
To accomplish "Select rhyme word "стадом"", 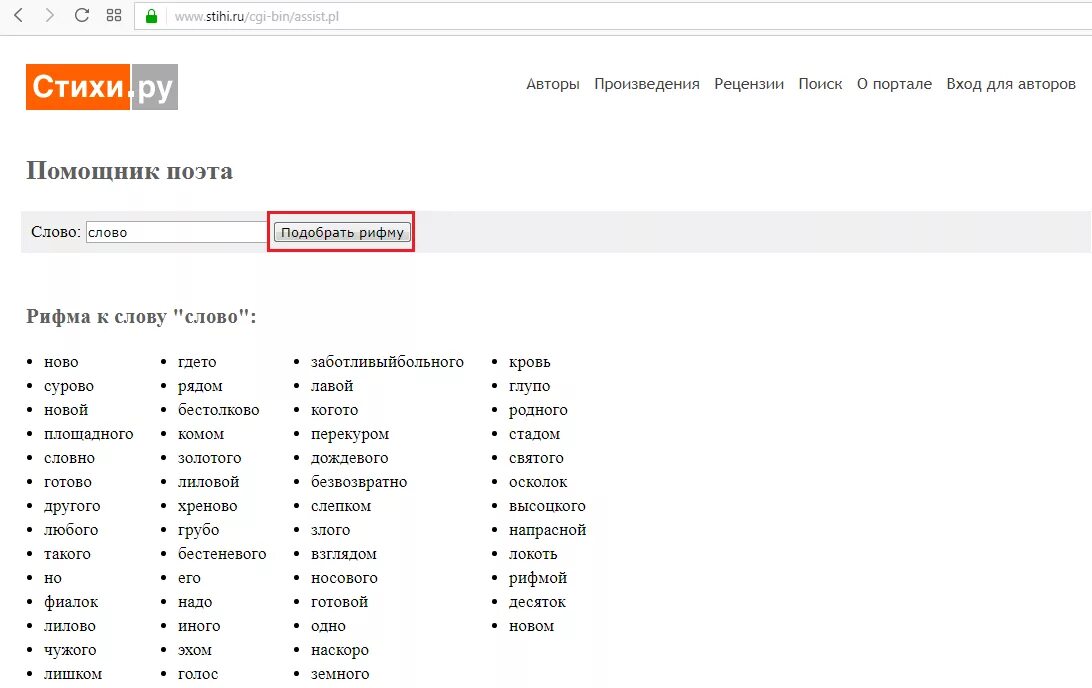I will point(534,434).
